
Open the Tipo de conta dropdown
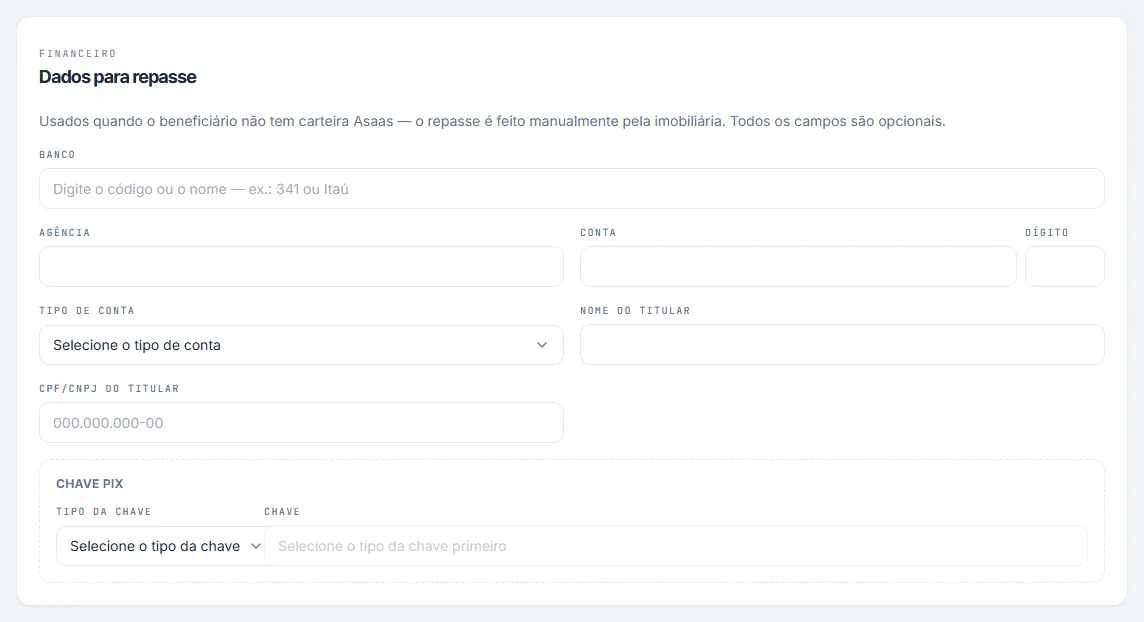(301, 345)
